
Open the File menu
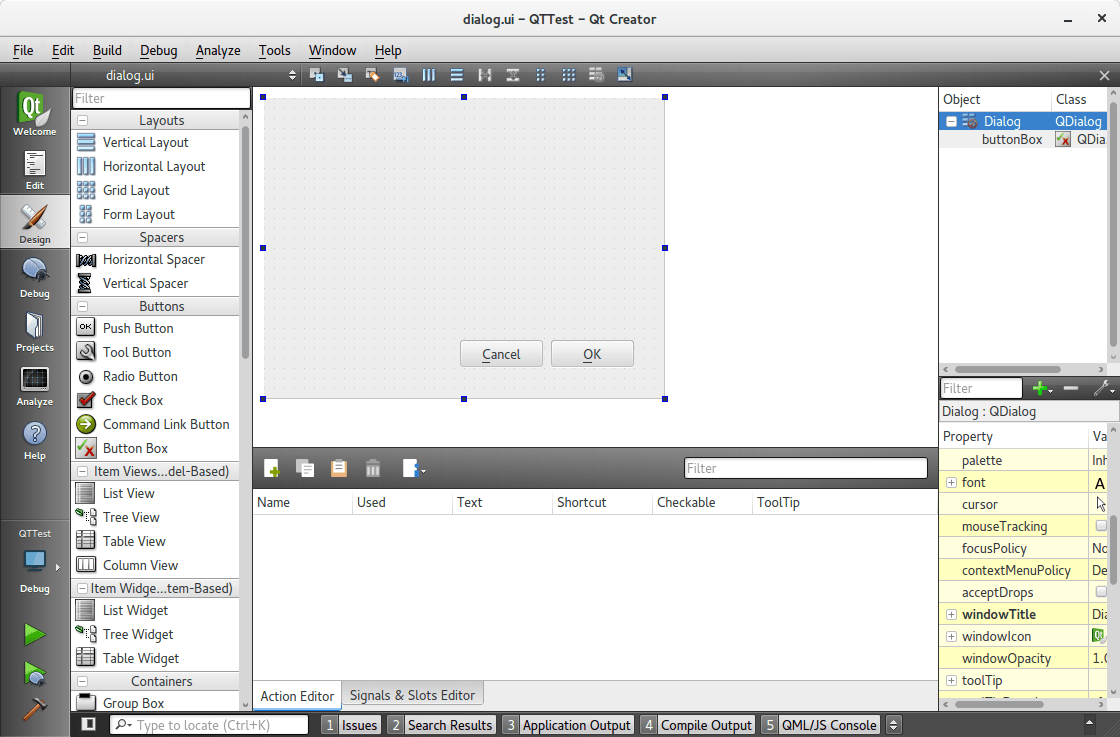[x=23, y=50]
